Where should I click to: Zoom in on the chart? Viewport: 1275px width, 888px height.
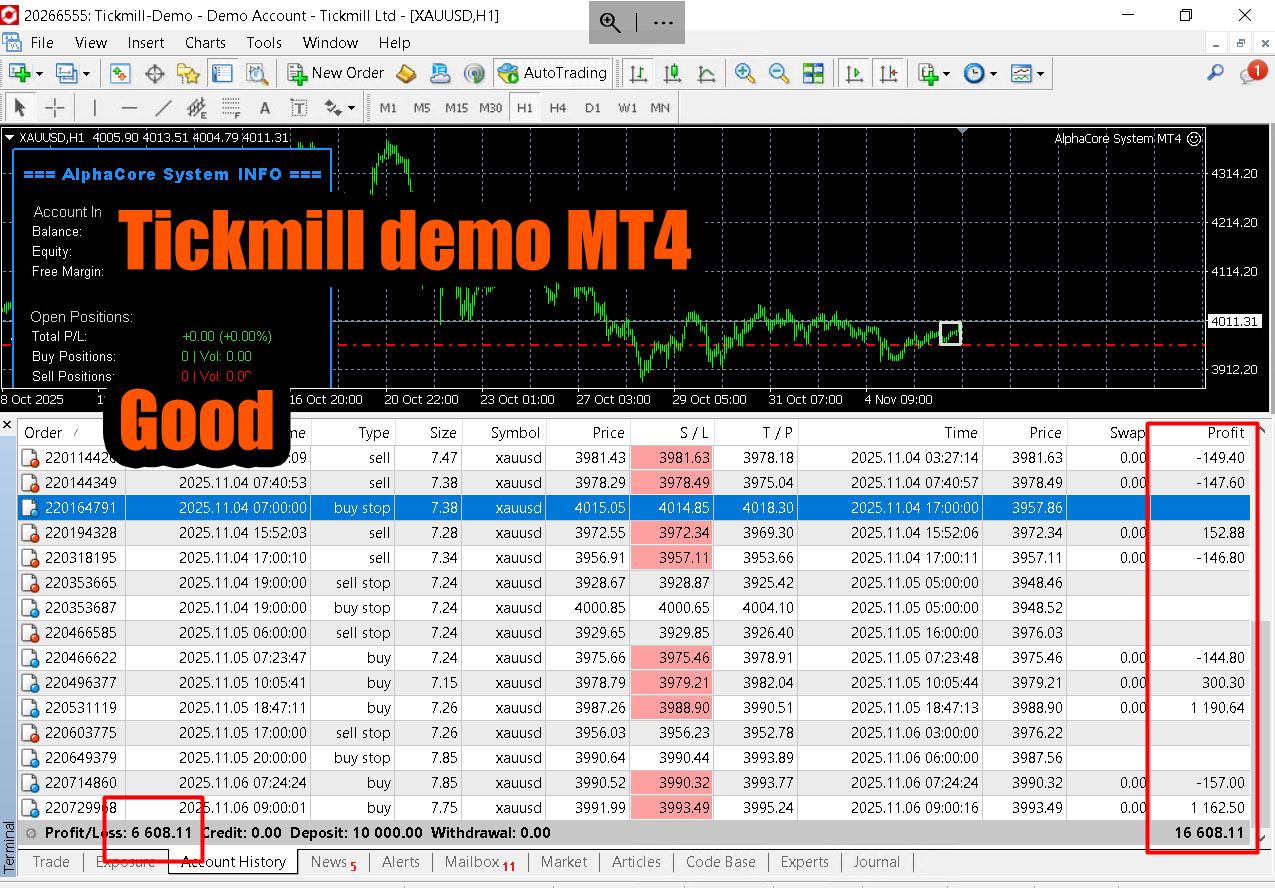tap(745, 73)
